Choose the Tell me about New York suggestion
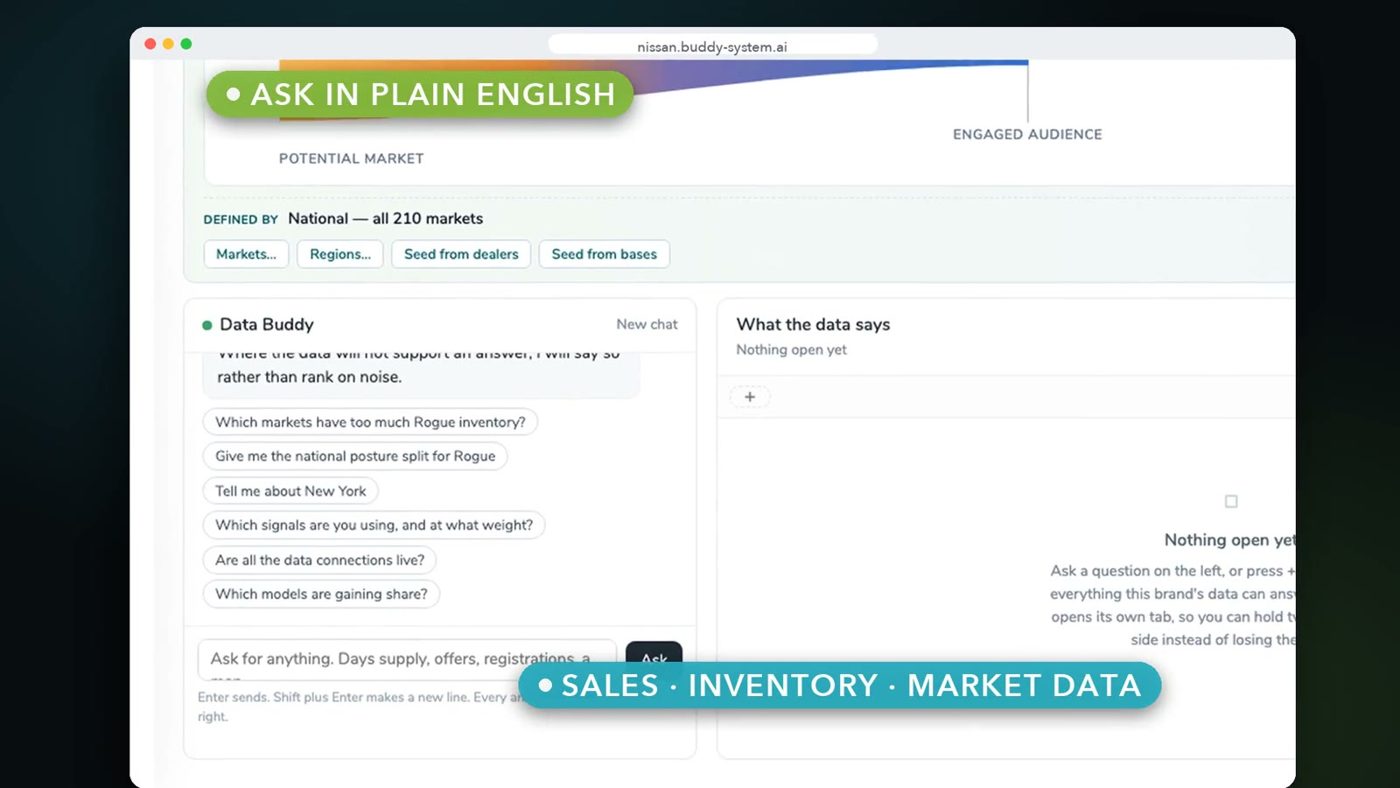1400x788 pixels. click(x=291, y=491)
